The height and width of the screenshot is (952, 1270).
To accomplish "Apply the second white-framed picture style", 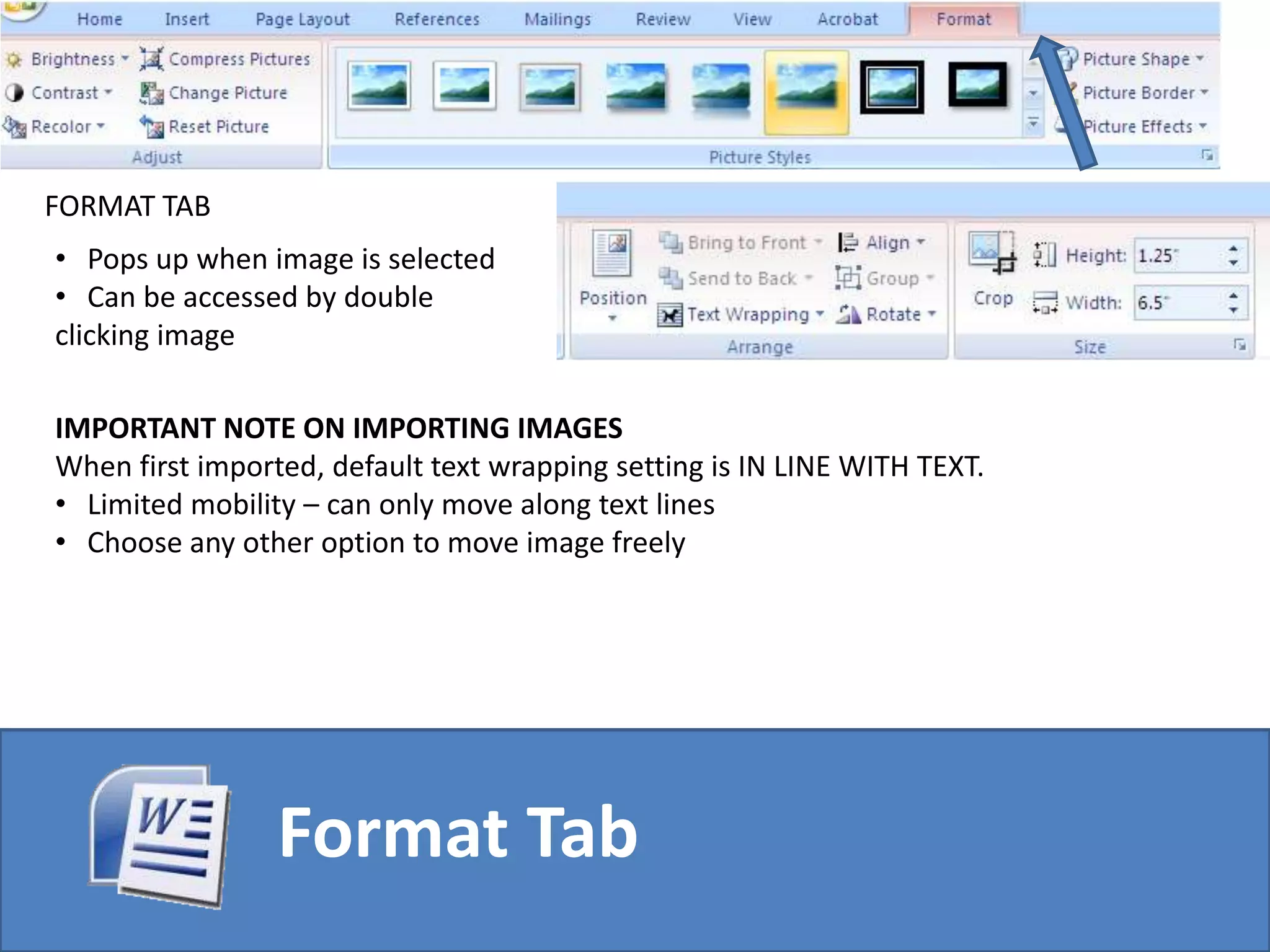I will click(x=464, y=86).
